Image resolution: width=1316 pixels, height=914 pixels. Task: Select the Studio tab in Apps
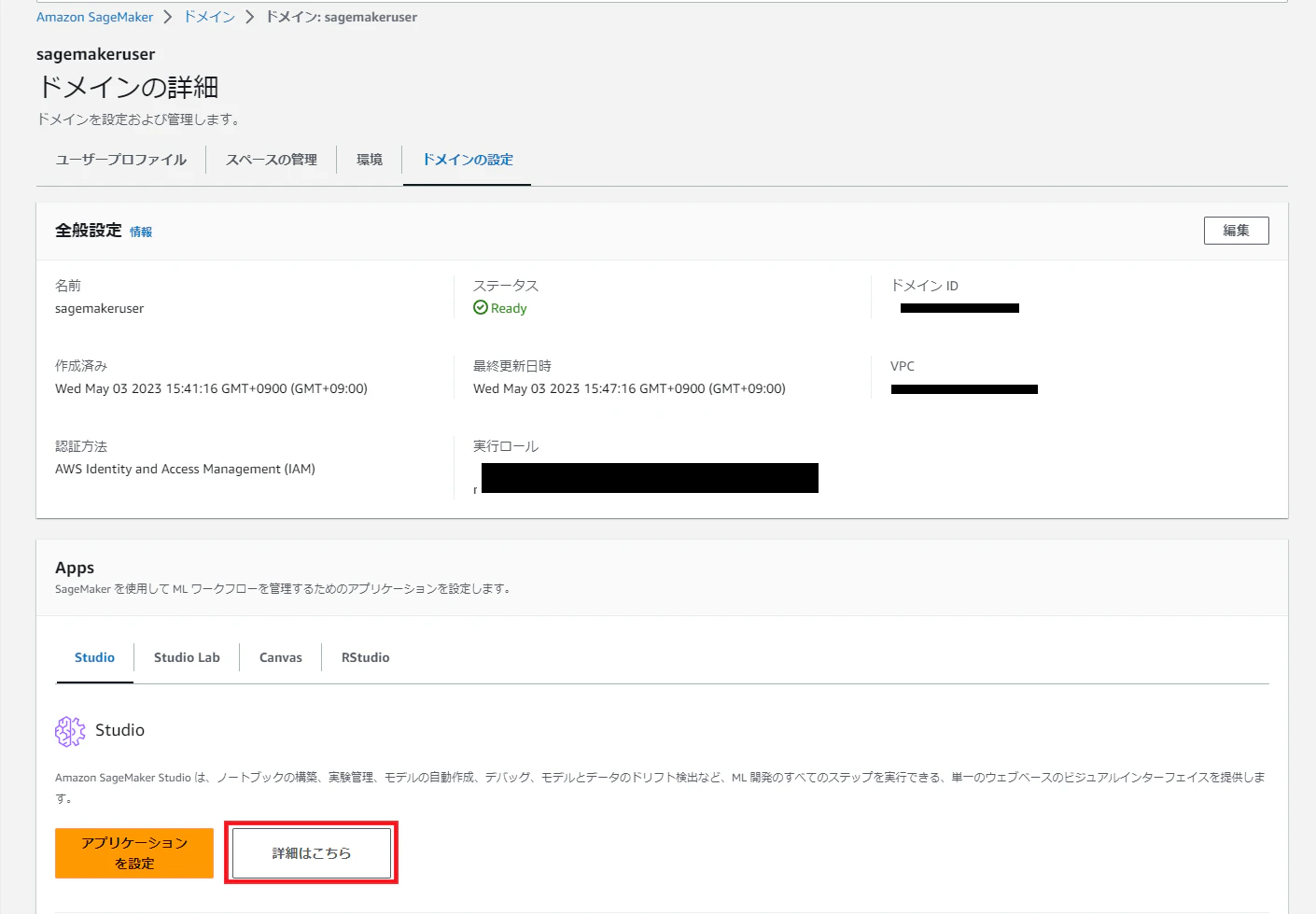click(x=93, y=657)
